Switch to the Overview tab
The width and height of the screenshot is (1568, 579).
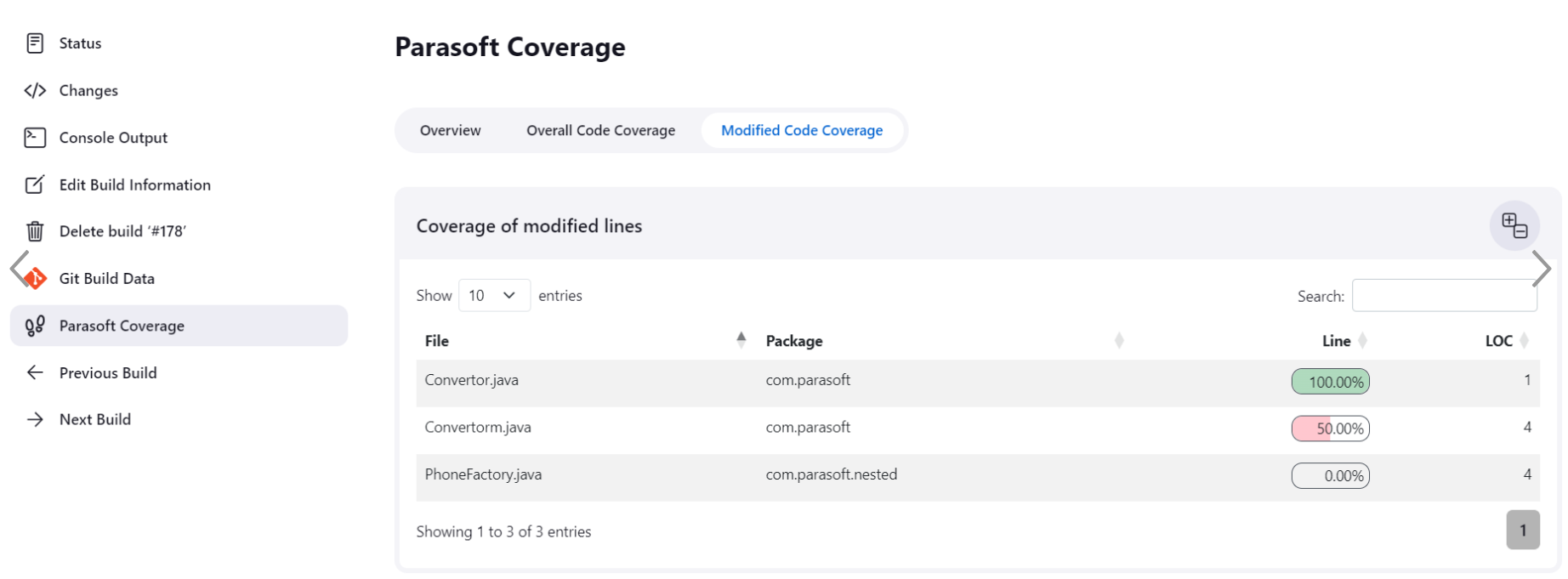click(x=451, y=130)
